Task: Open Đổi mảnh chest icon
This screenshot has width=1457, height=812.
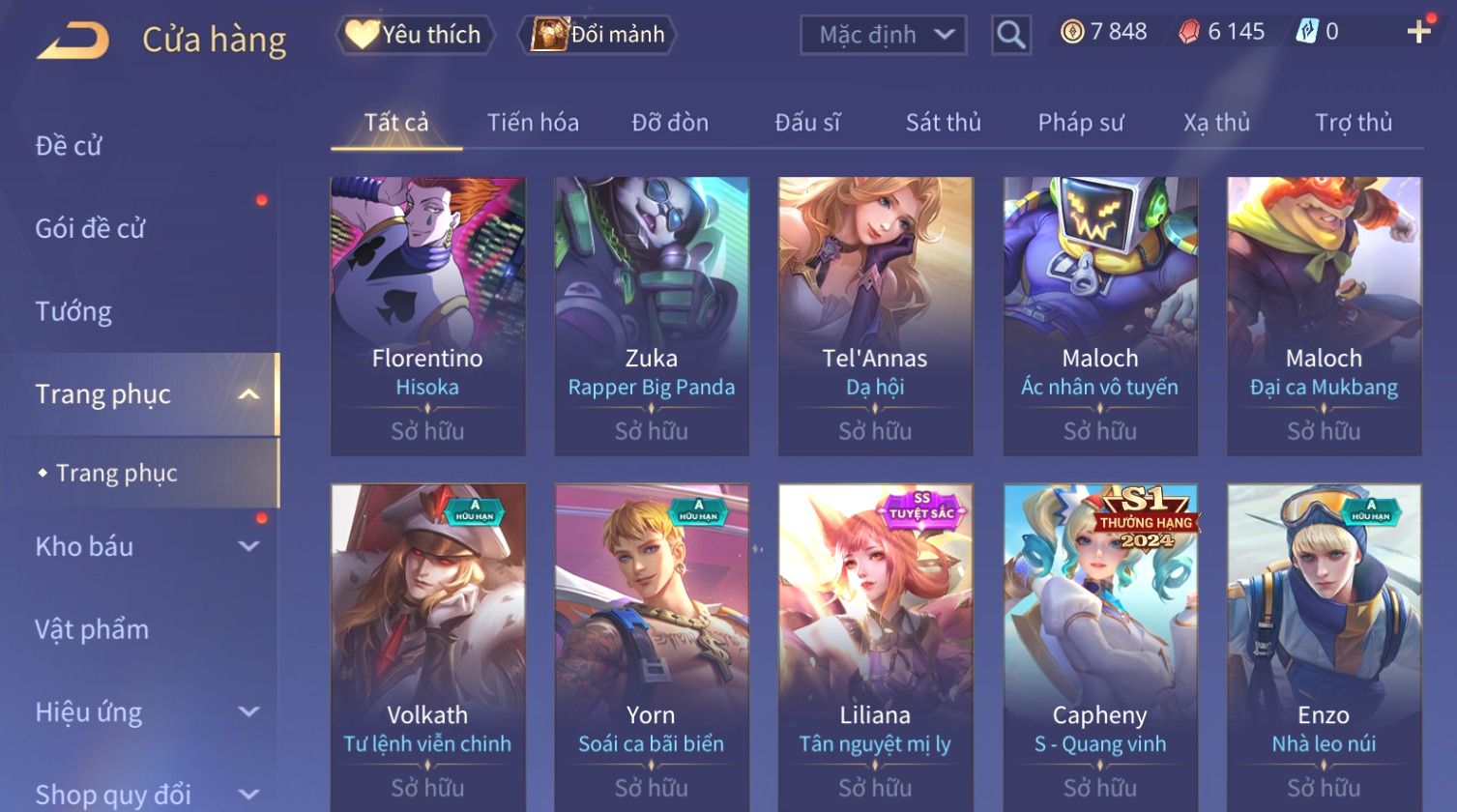Action: [x=548, y=34]
